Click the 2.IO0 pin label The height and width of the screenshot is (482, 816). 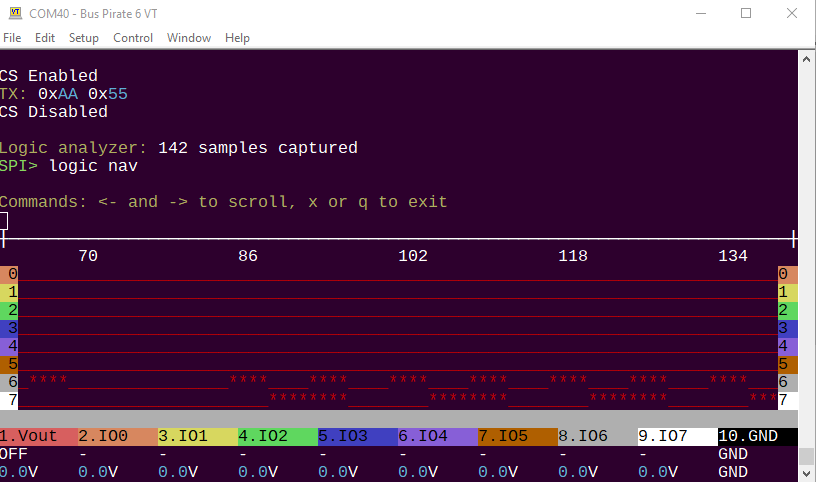coord(118,436)
